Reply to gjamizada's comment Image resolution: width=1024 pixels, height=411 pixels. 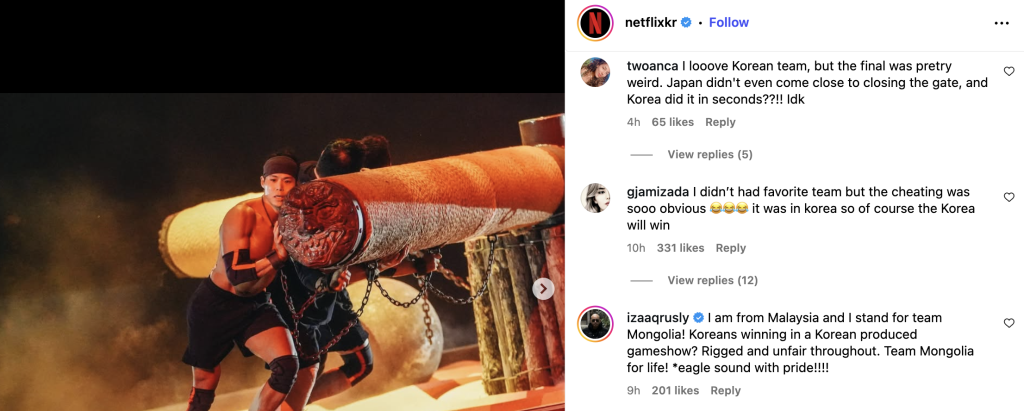731,248
